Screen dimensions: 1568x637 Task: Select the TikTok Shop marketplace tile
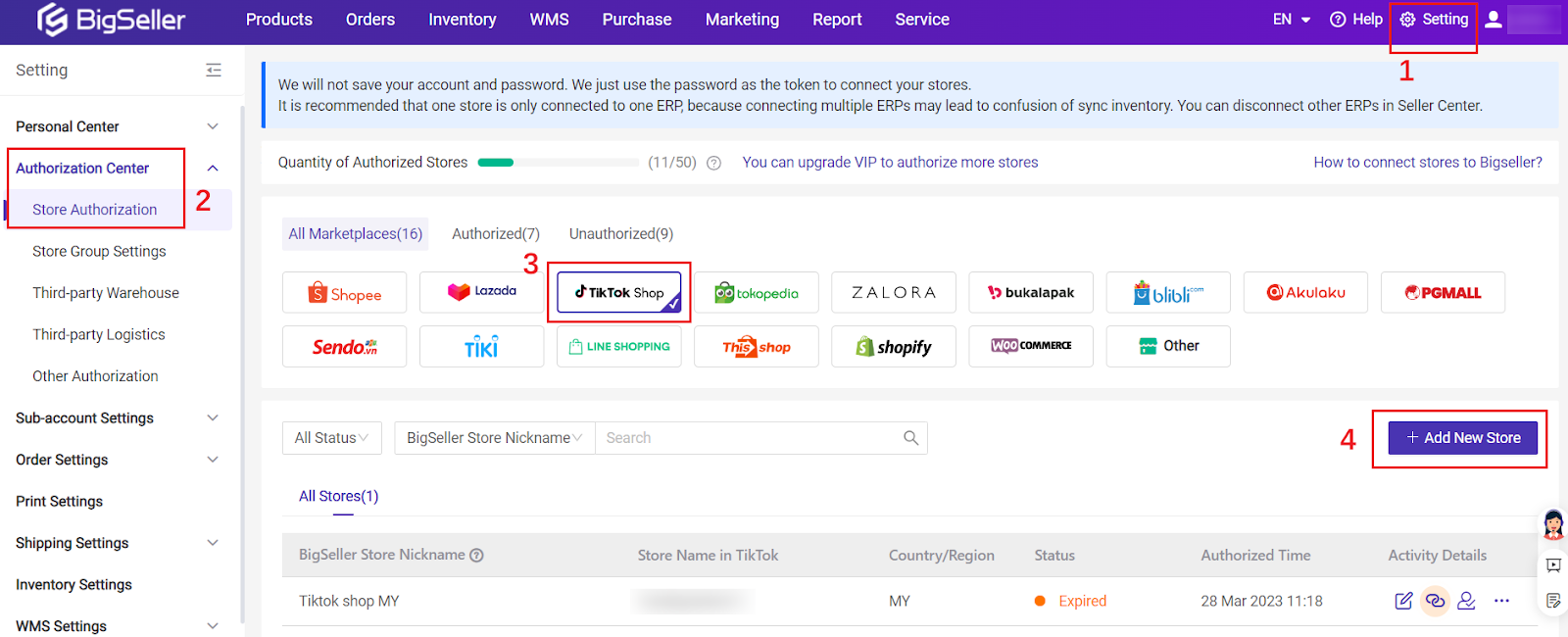pos(618,292)
